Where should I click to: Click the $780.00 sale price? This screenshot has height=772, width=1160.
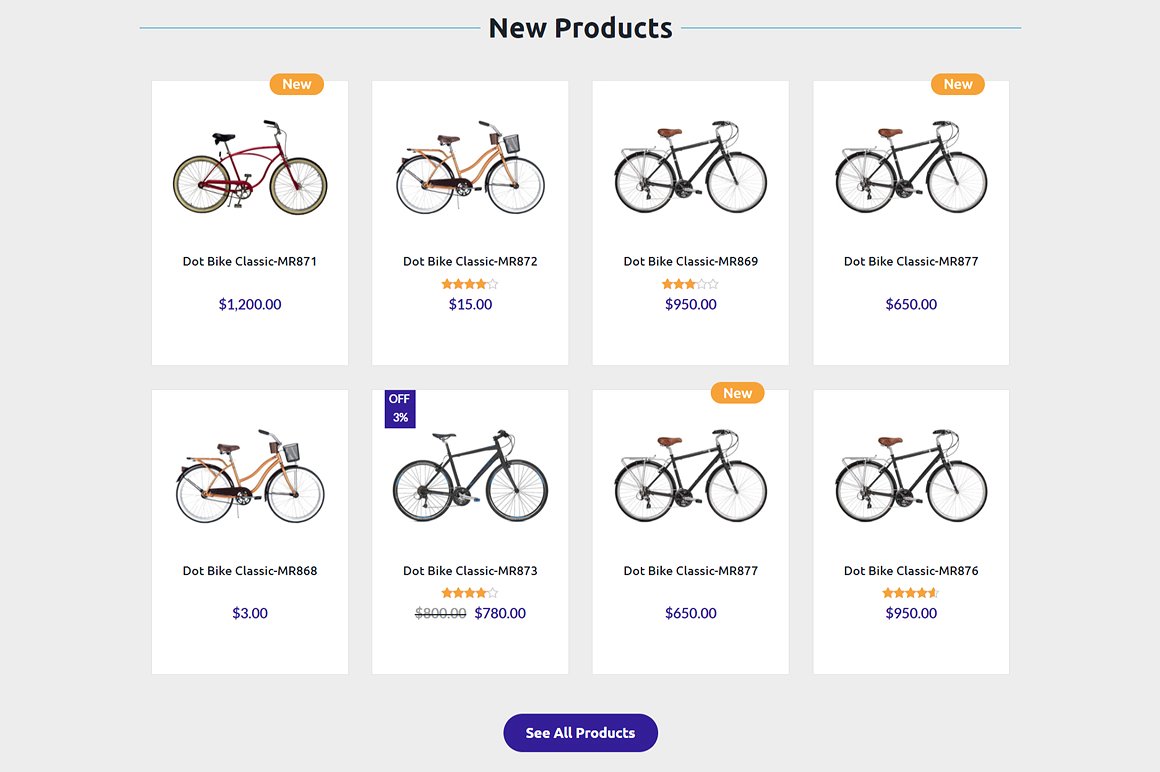point(500,614)
